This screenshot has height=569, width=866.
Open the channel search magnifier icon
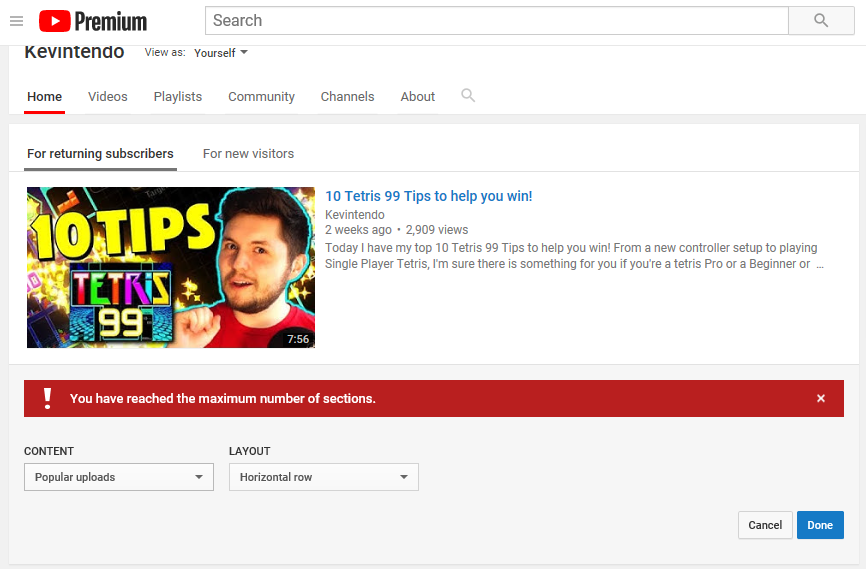[x=468, y=95]
